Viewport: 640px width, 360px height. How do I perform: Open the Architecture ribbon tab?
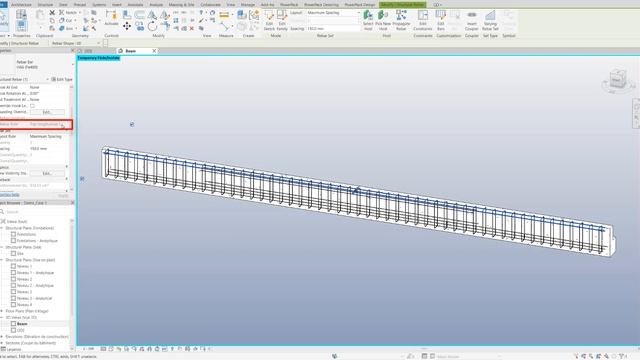(21, 4)
